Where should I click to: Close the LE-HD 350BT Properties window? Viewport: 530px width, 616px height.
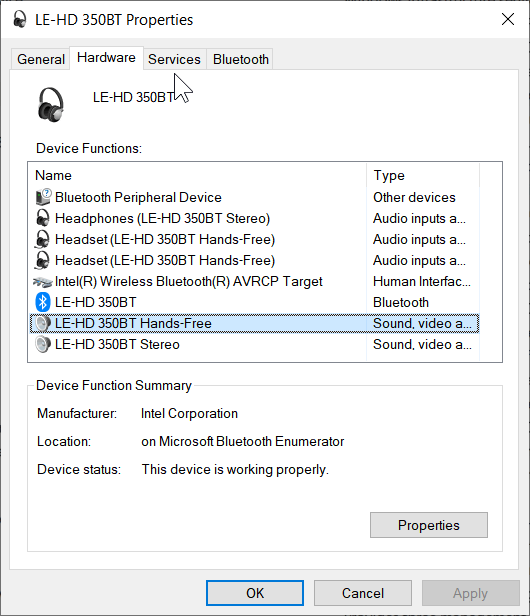point(508,19)
